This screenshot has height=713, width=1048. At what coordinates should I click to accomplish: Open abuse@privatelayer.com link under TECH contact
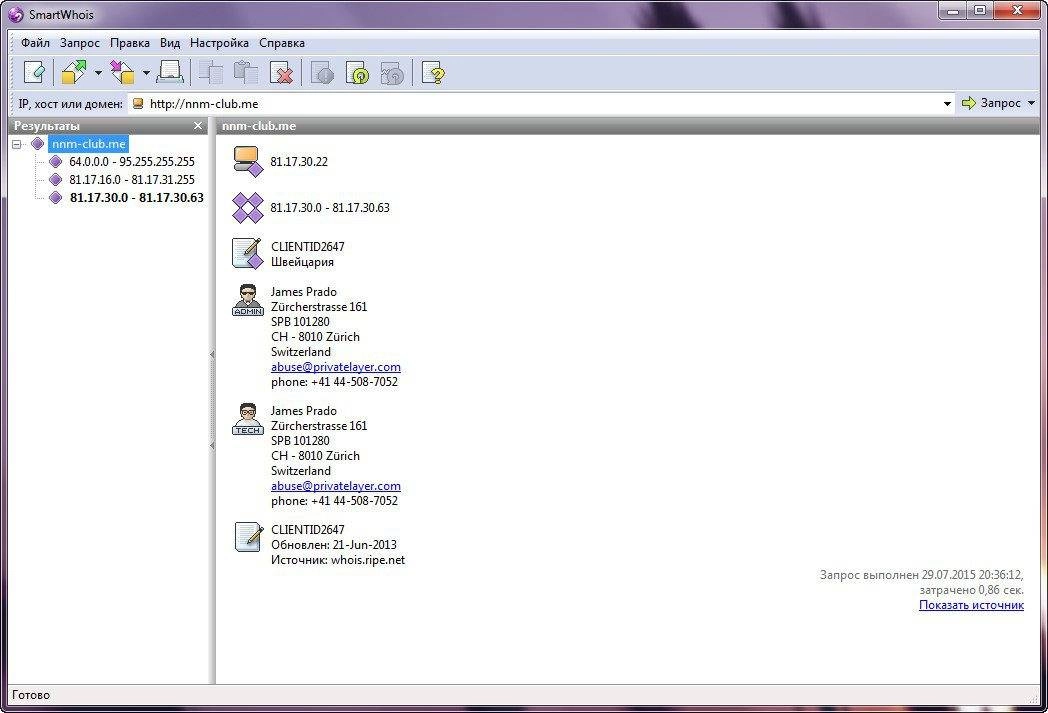pos(336,486)
